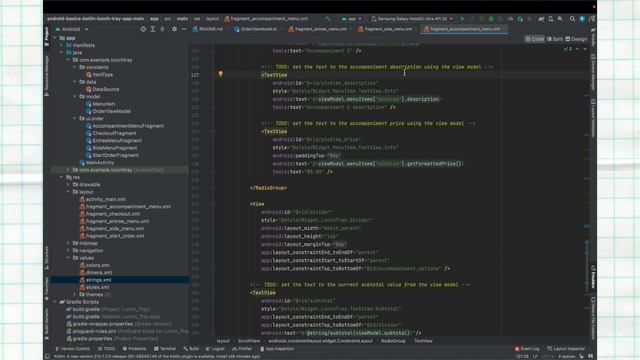
Task: Open the app run configuration dropdown
Action: coord(351,19)
